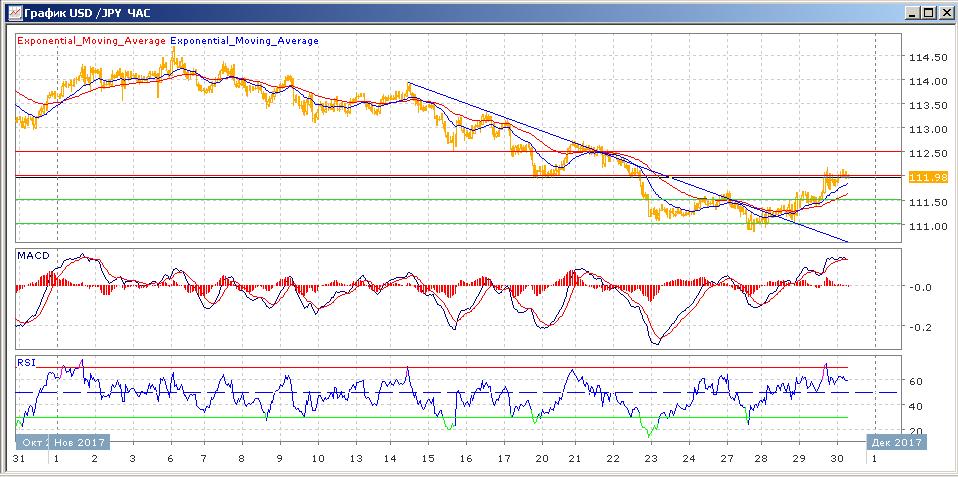
Task: Click the -0.2 value on MACD axis
Action: tap(921, 327)
